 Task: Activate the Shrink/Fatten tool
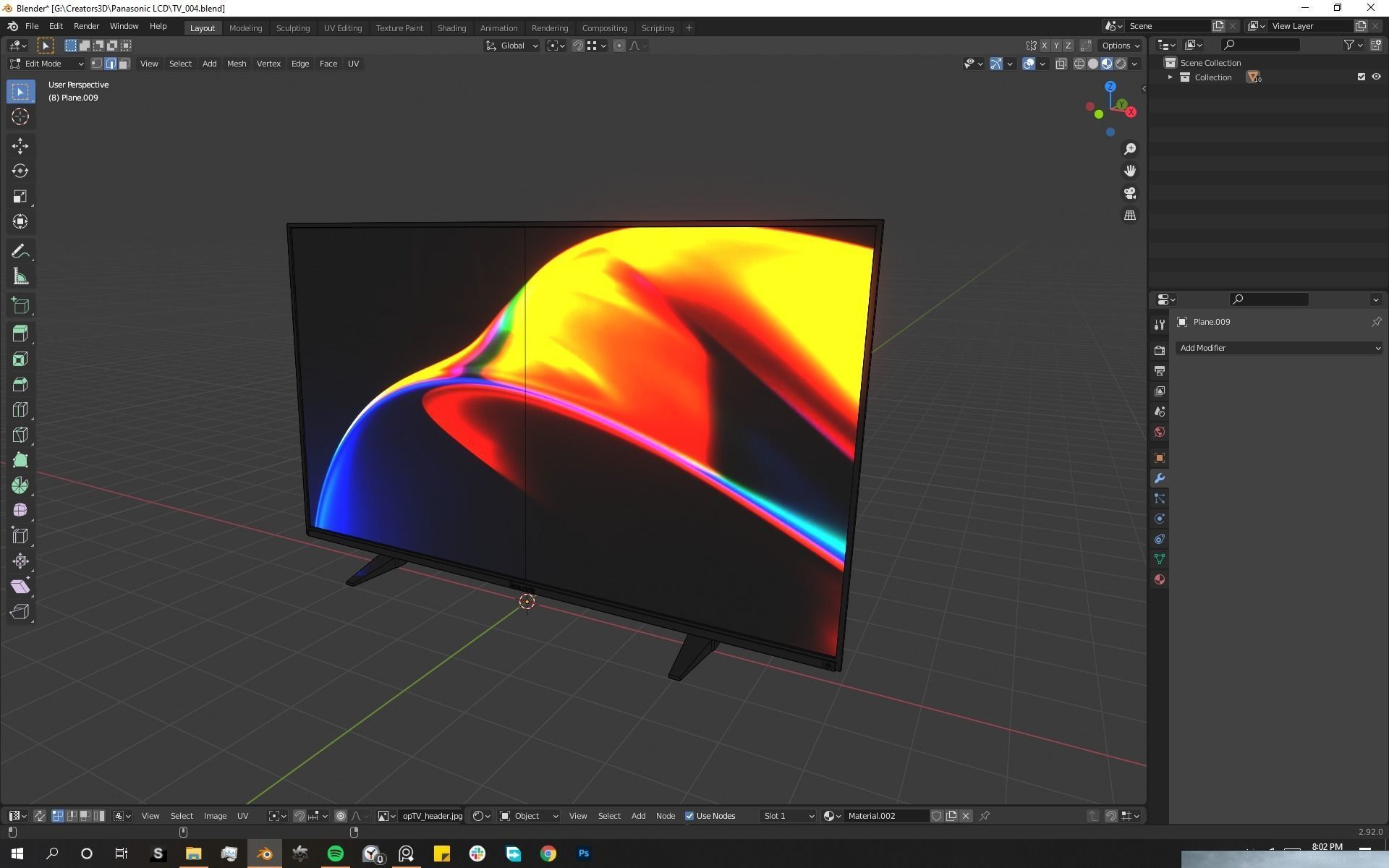coord(20,561)
